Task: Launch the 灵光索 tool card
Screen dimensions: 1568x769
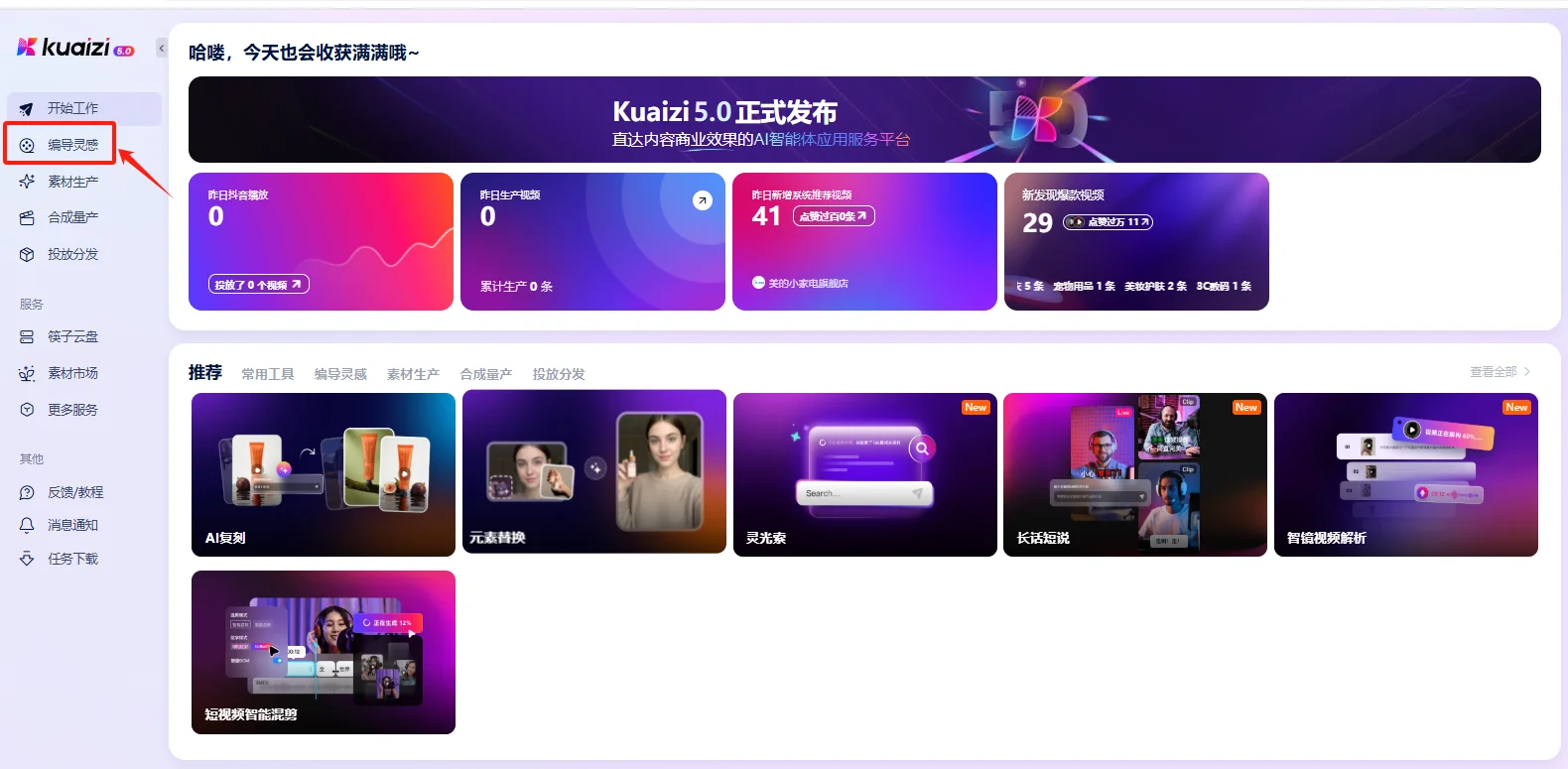Action: (865, 474)
